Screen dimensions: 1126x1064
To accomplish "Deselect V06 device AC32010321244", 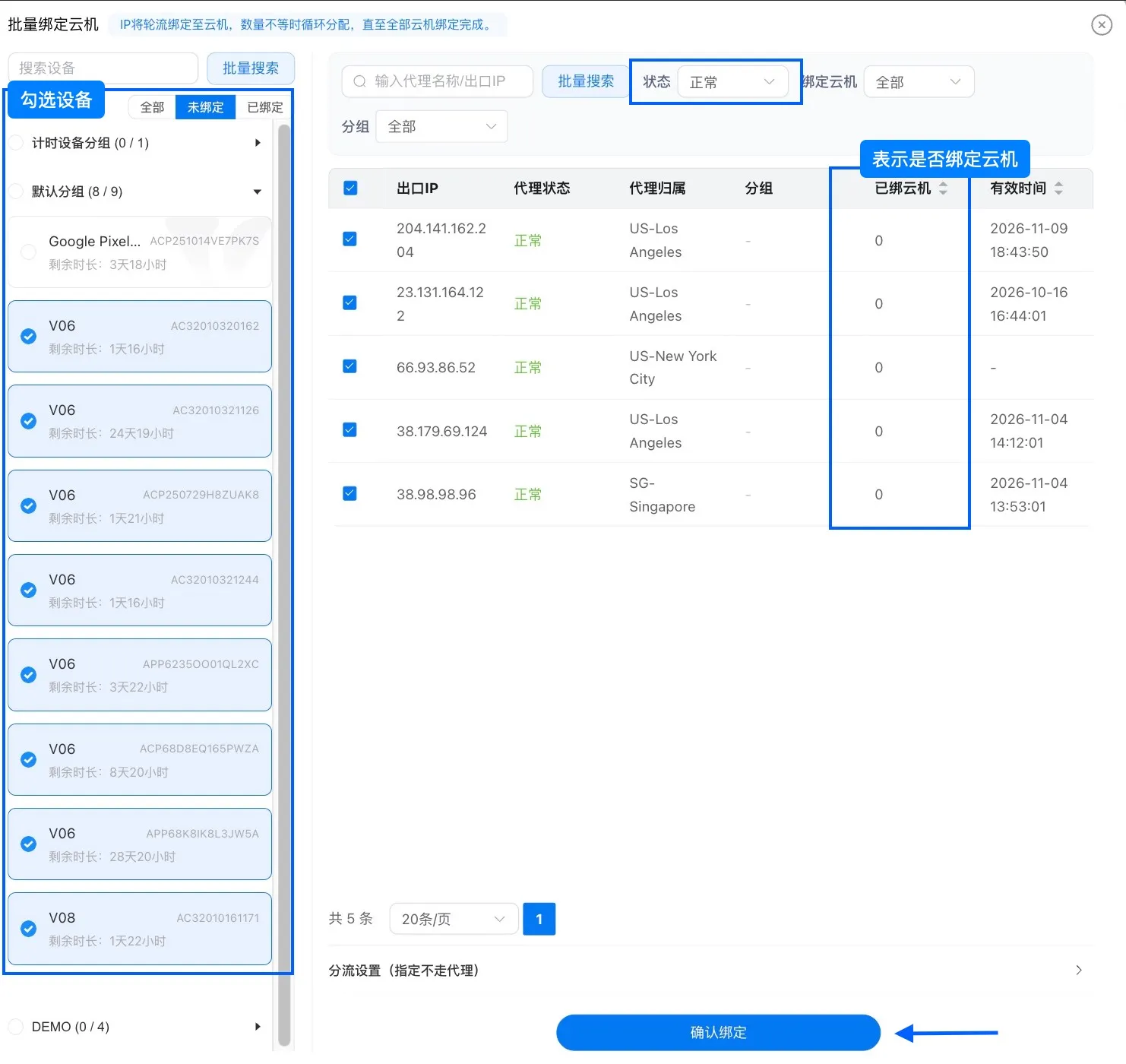I will [29, 591].
